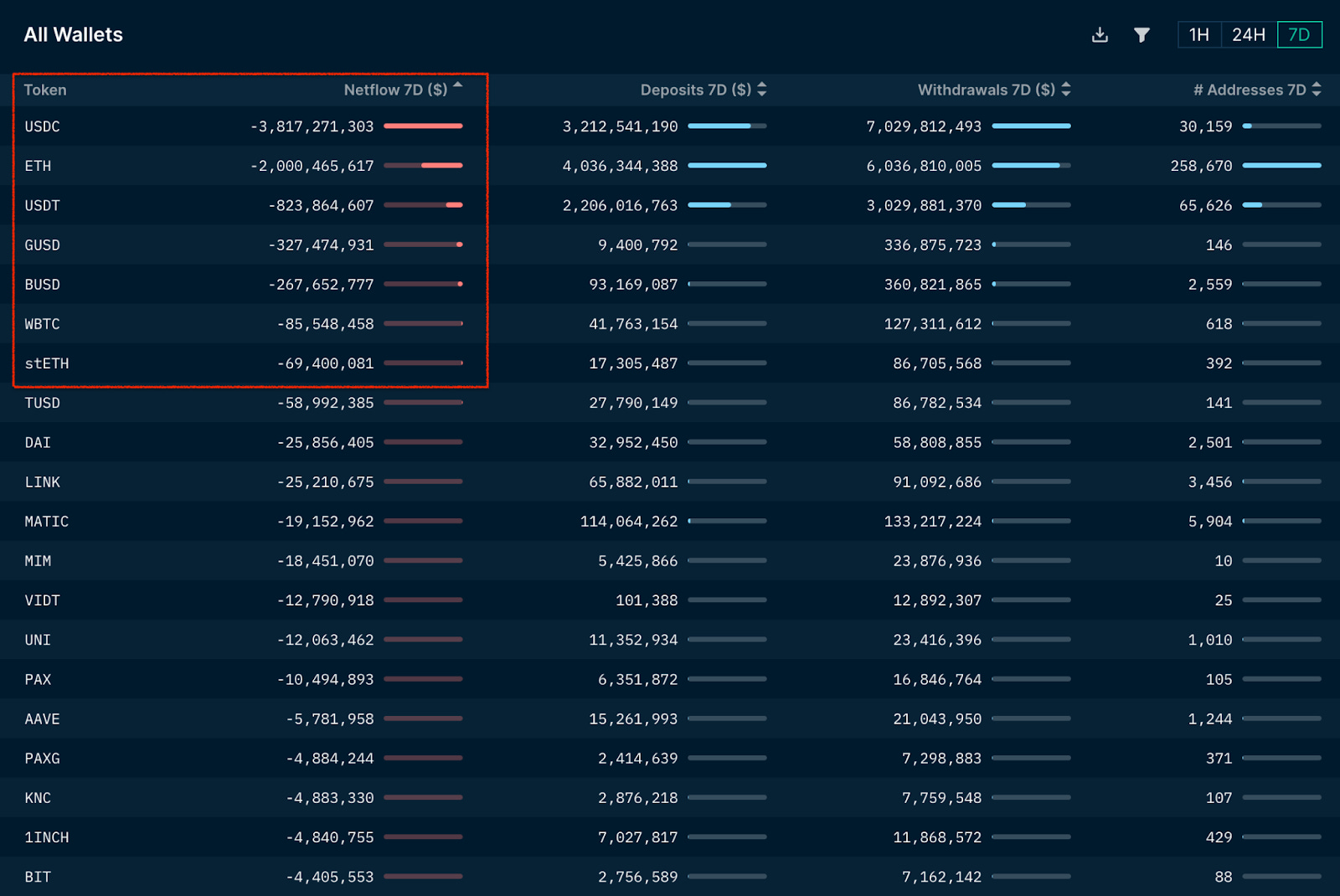Screen dimensions: 1340x896
Task: Sort by Netflow 7D ($) column
Action: tap(403, 90)
